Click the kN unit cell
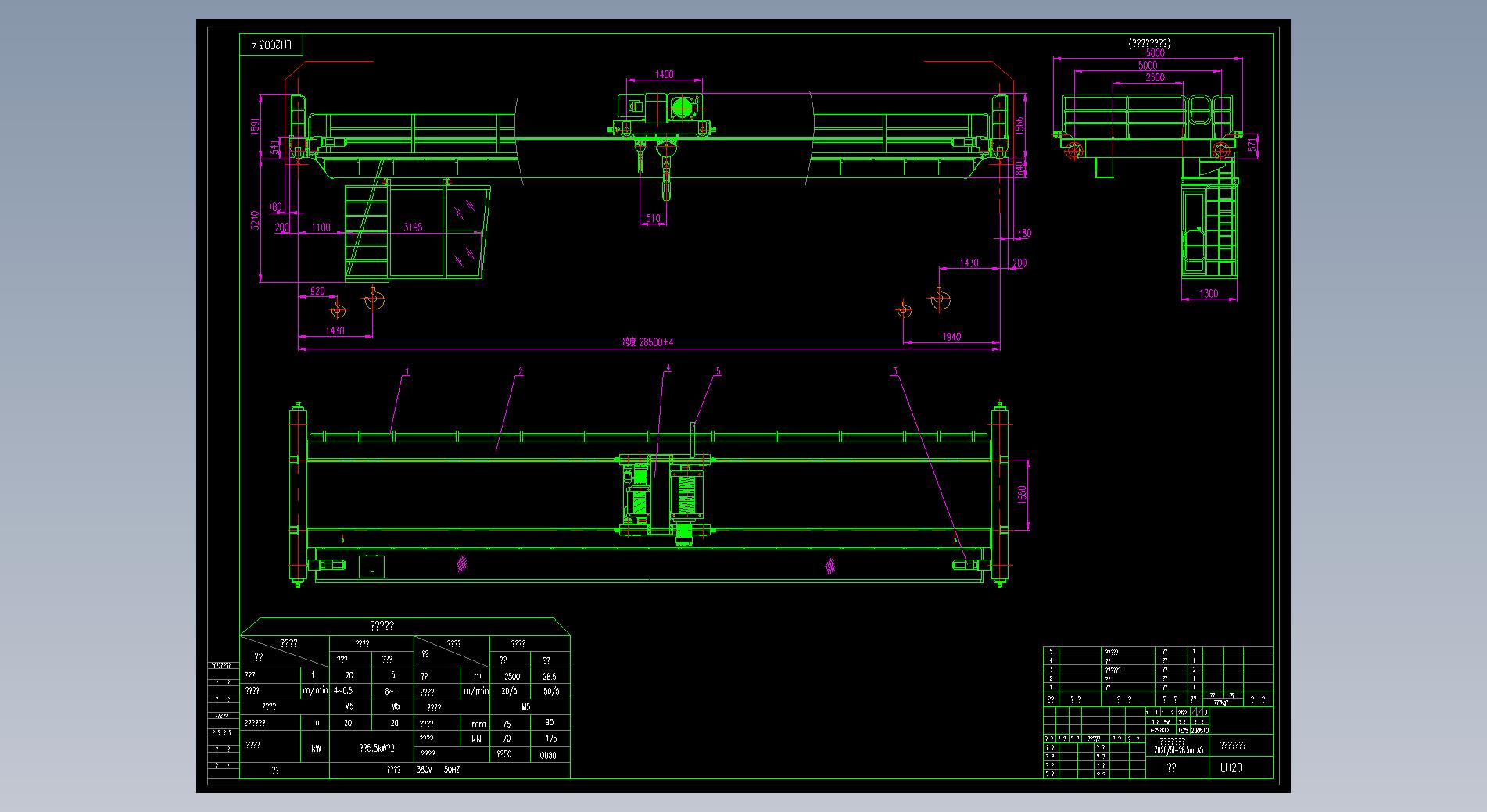The image size is (1487, 812). coord(475,739)
